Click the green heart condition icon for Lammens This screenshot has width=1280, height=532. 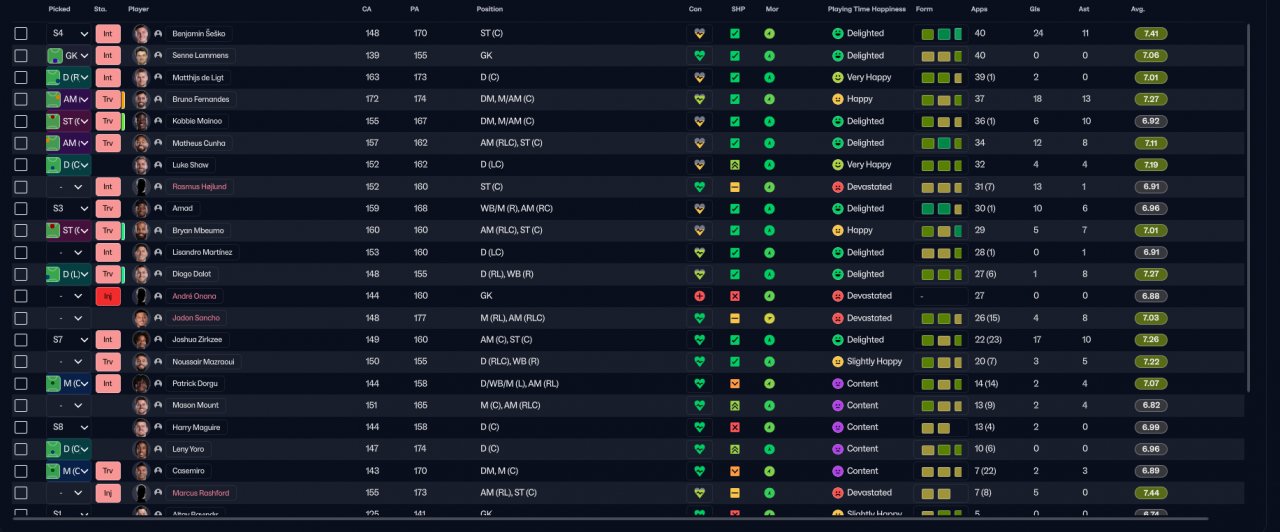pyautogui.click(x=699, y=55)
